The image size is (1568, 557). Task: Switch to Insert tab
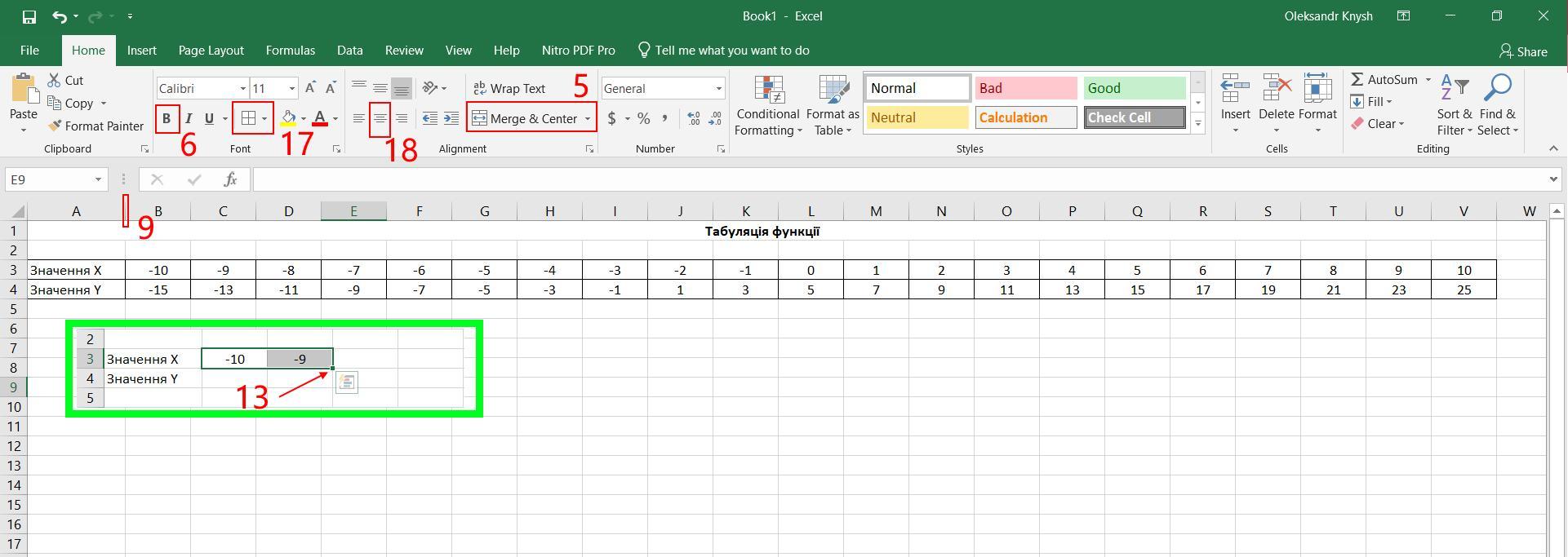[142, 51]
